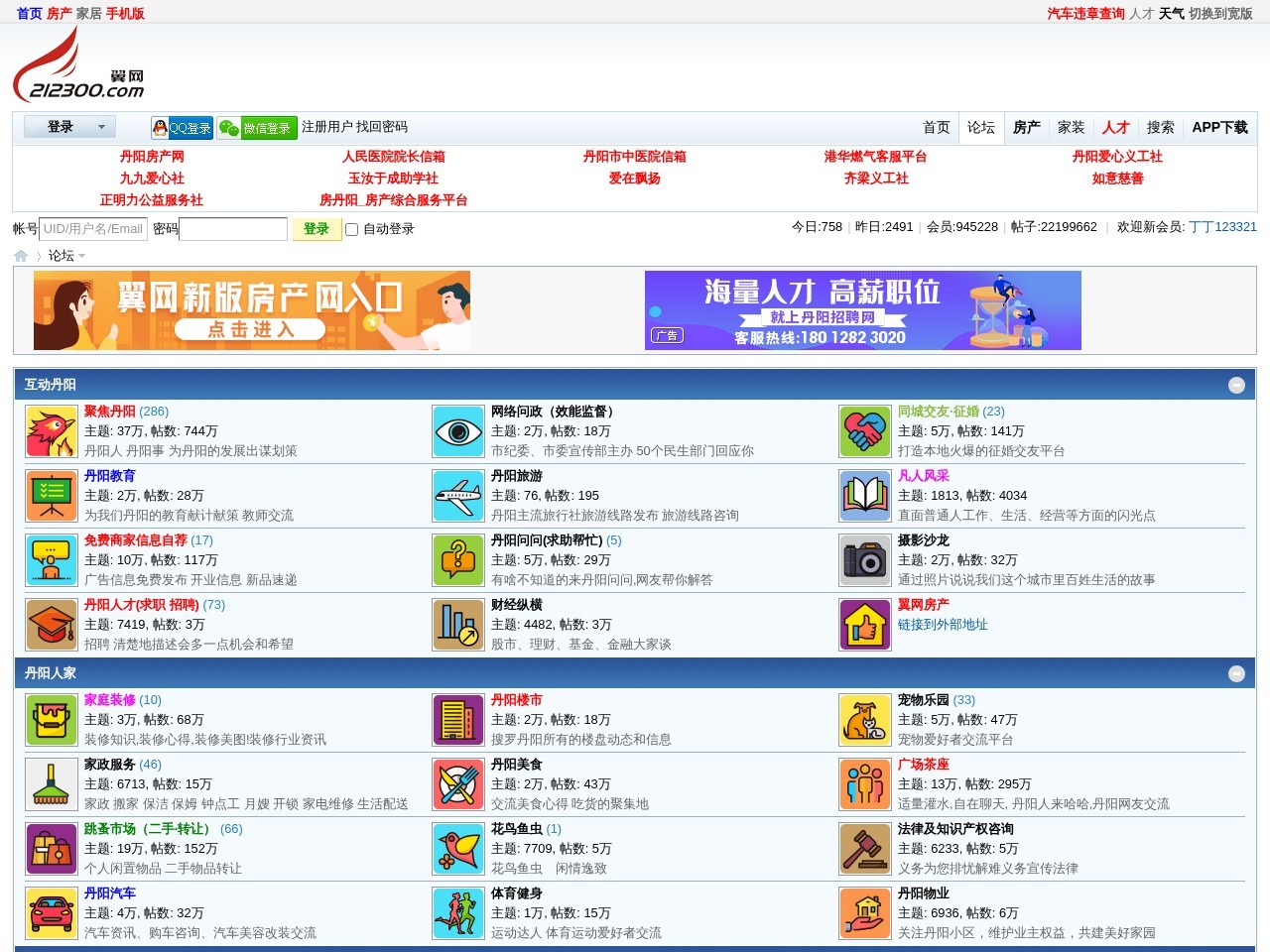Click the 广场茶座 people icon
1270x952 pixels.
(865, 784)
